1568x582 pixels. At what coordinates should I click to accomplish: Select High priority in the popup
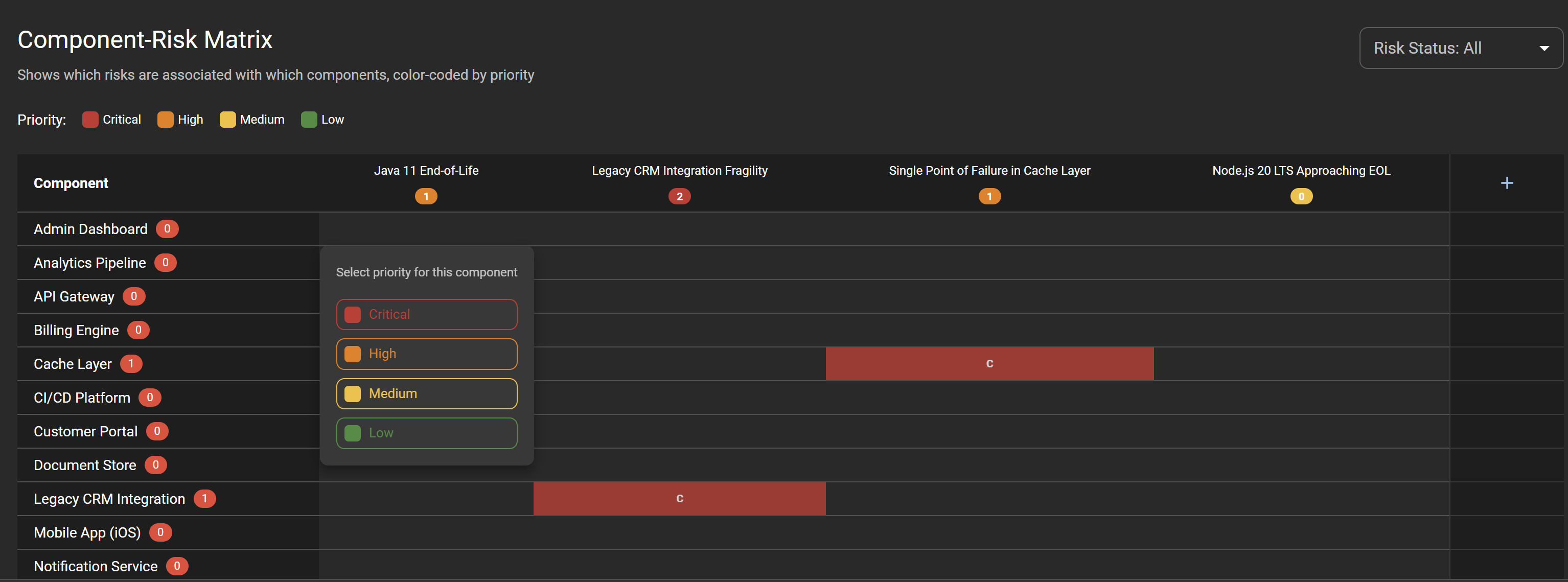tap(426, 354)
